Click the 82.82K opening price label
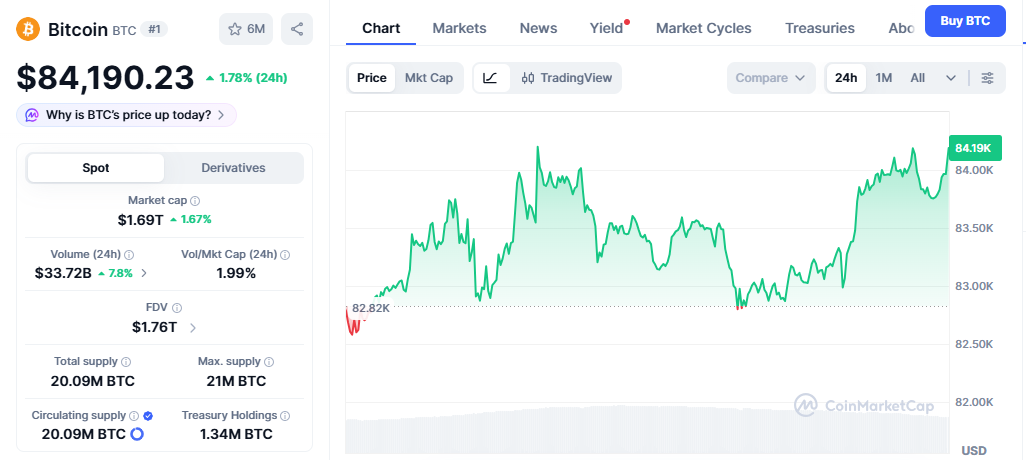Screen dimensions: 1026x460 click(371, 308)
